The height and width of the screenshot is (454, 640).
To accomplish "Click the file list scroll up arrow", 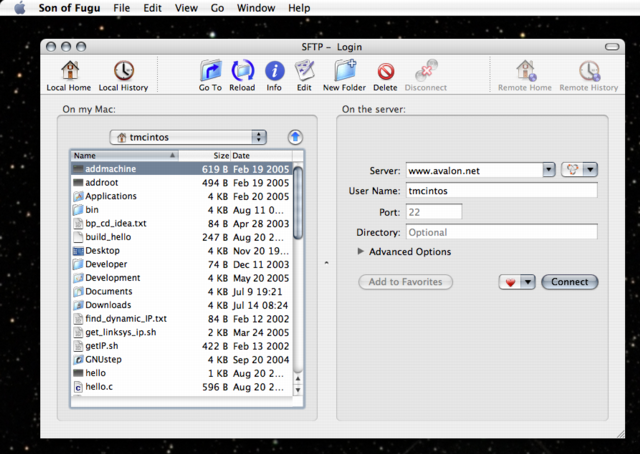I will 298,379.
